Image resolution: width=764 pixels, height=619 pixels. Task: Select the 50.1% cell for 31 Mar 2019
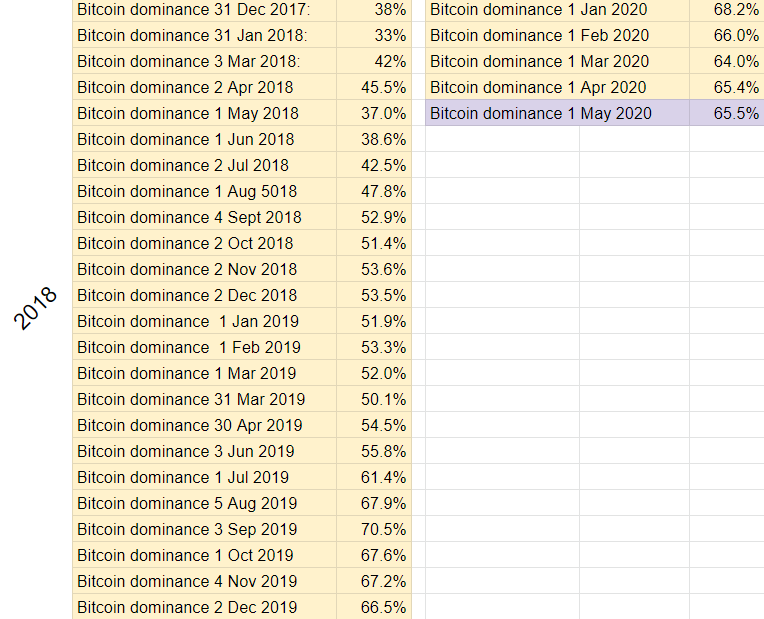tap(374, 399)
